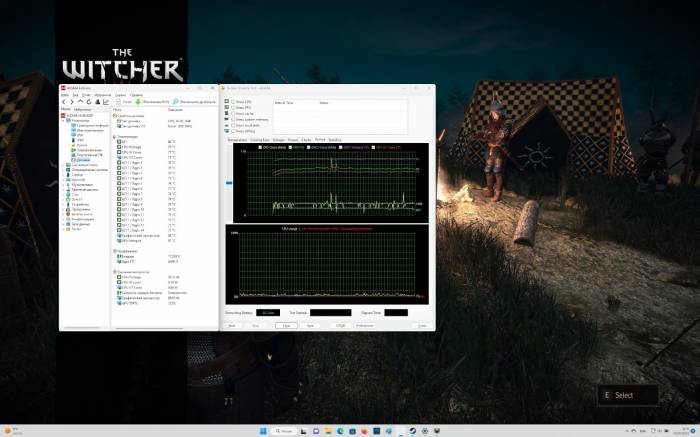Viewport: 700px width, 437px height.
Task: Expand the Системная плата tree node
Action: [x=63, y=165]
